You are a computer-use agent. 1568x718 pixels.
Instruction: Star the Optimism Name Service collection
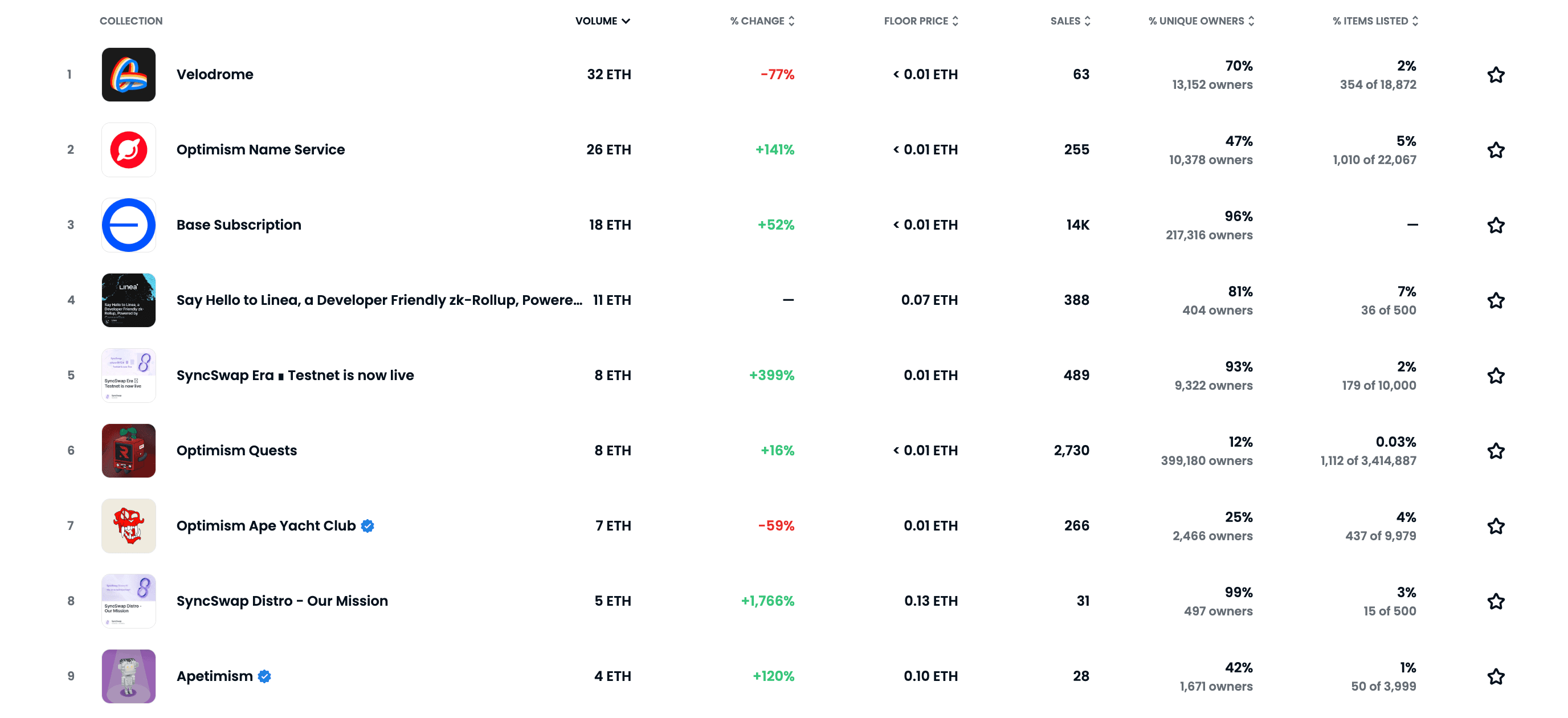pyautogui.click(x=1496, y=150)
